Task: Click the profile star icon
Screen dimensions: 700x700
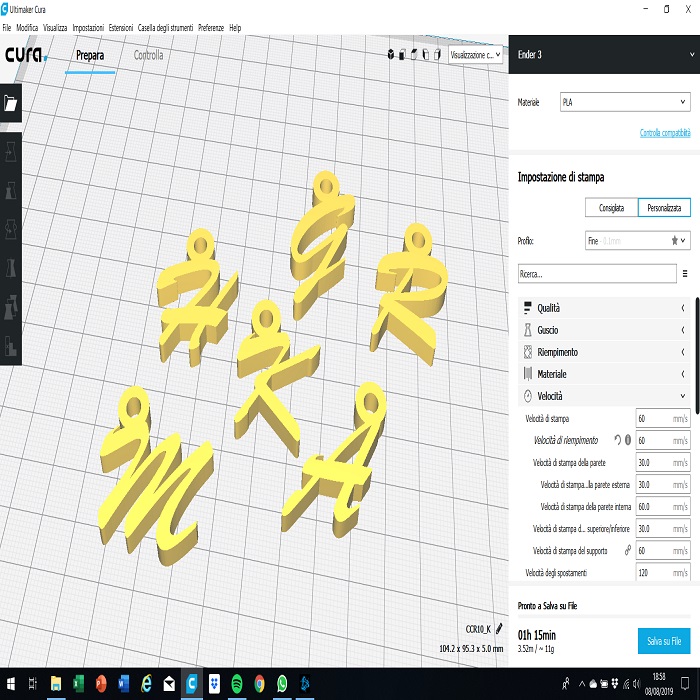Action: click(x=675, y=241)
